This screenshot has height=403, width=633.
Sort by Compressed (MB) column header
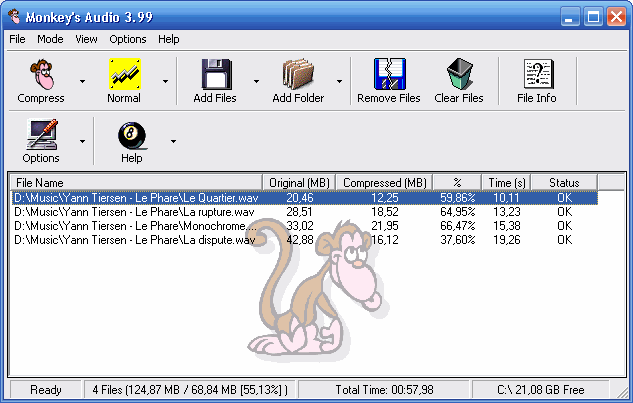(384, 183)
